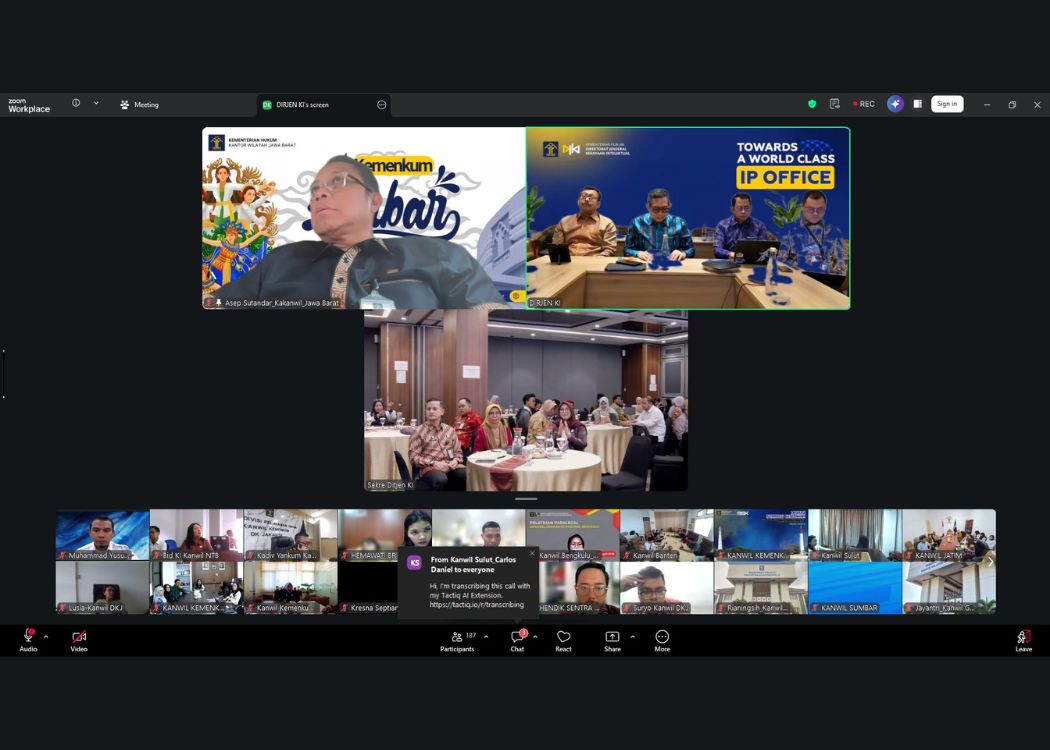Click the Sign in button
1050x750 pixels.
point(947,104)
